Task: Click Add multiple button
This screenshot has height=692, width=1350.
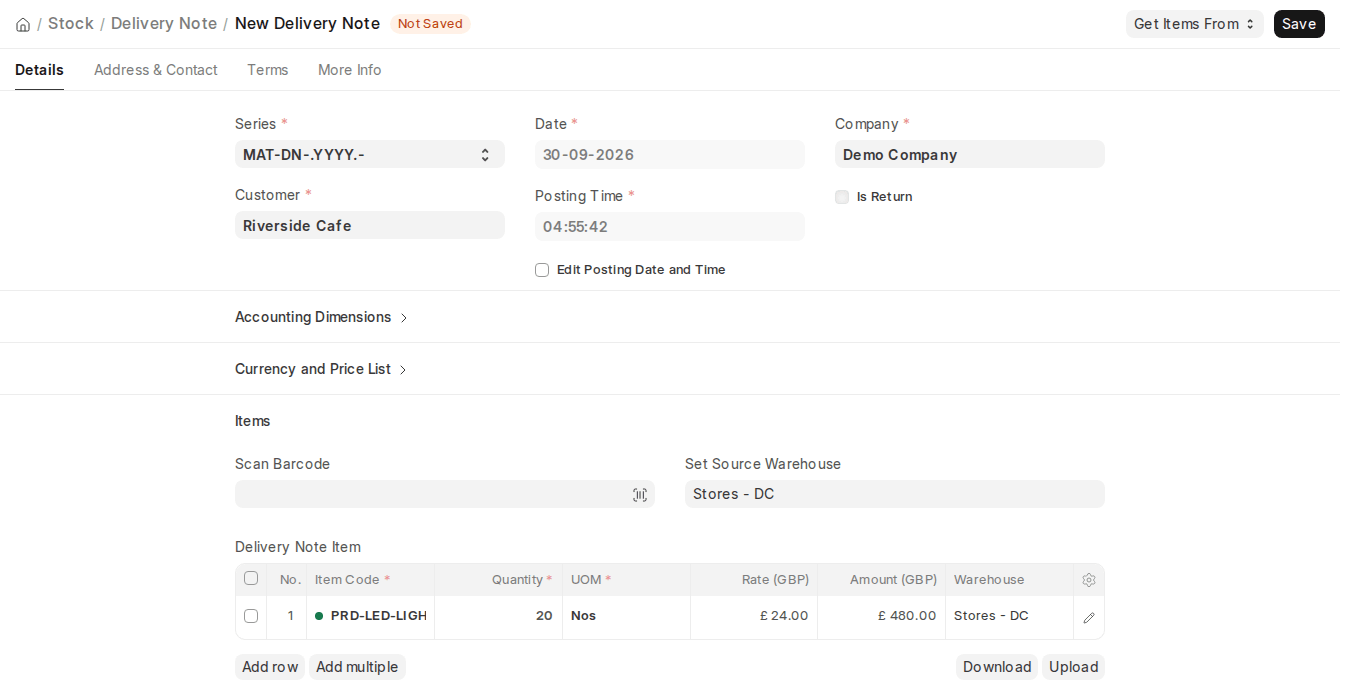Action: coord(357,667)
